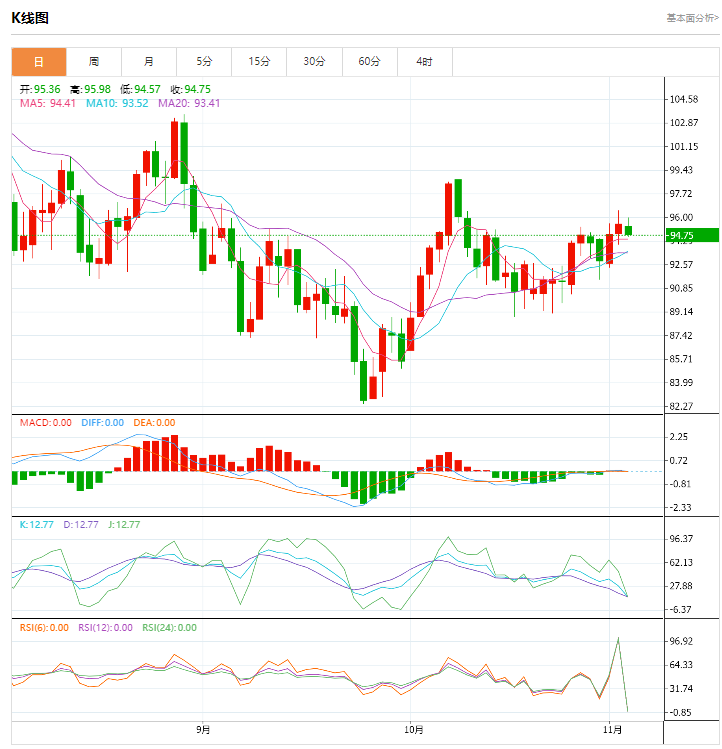Click the D:12.77 KDJ label
Screen dimensions: 722x749
pyautogui.click(x=81, y=524)
